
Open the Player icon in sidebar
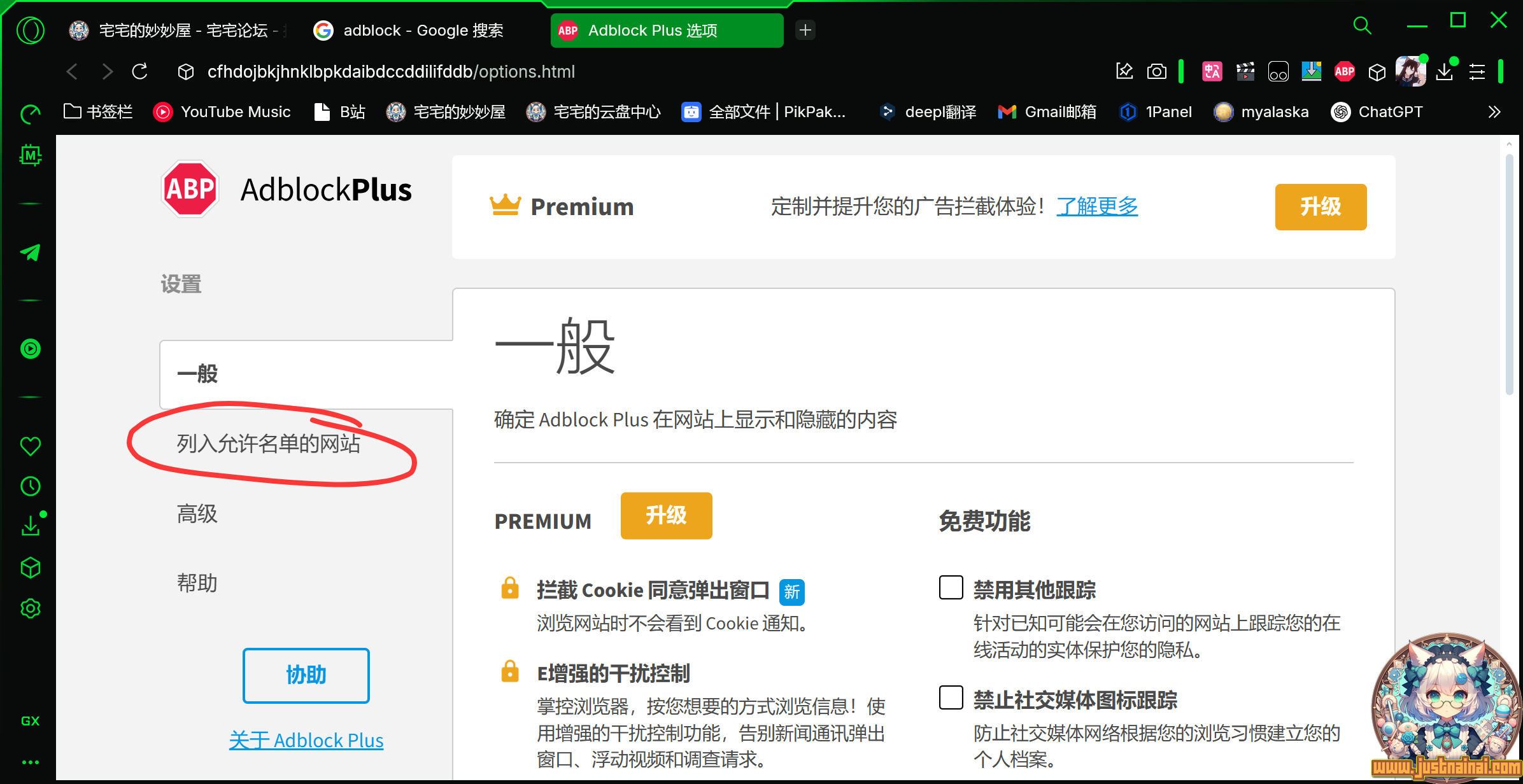31,349
